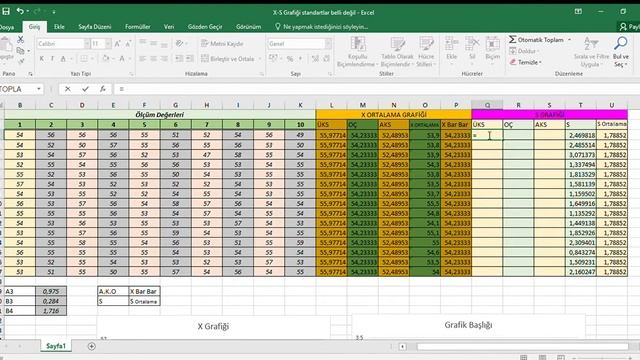Viewport: 640px width, 360px height.
Task: Click the Undo arrow icon
Action: (20, 11)
